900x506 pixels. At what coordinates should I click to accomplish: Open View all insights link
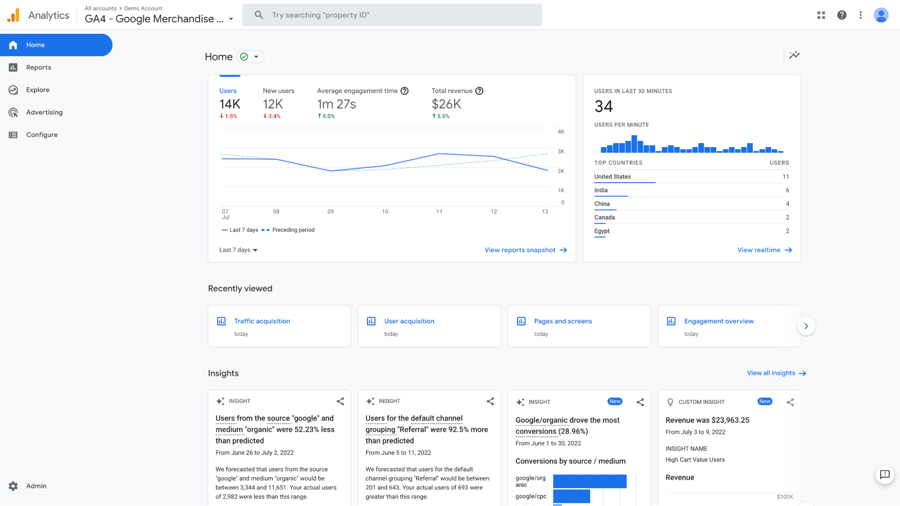[x=776, y=373]
